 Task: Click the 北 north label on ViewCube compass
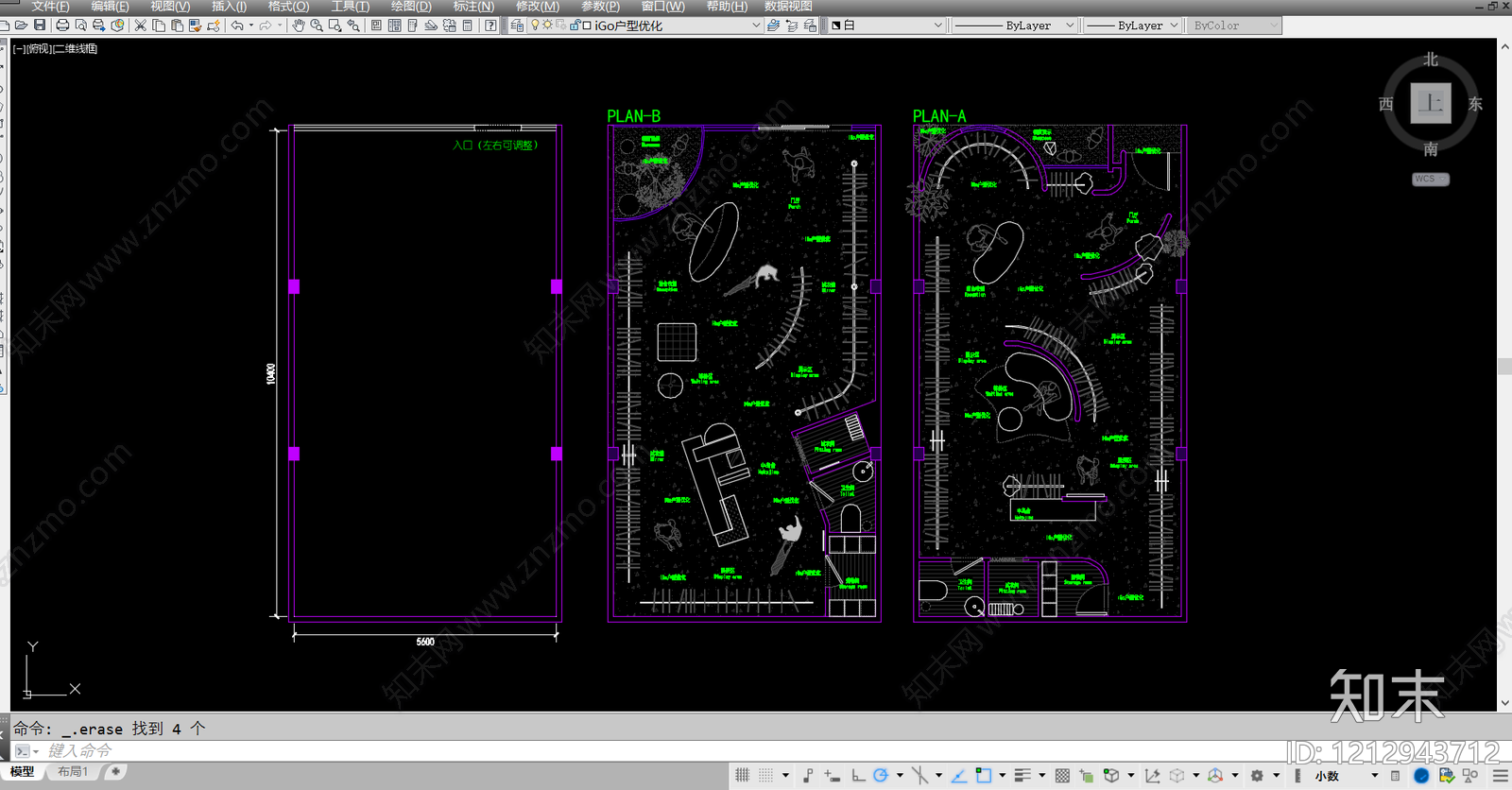[x=1431, y=60]
